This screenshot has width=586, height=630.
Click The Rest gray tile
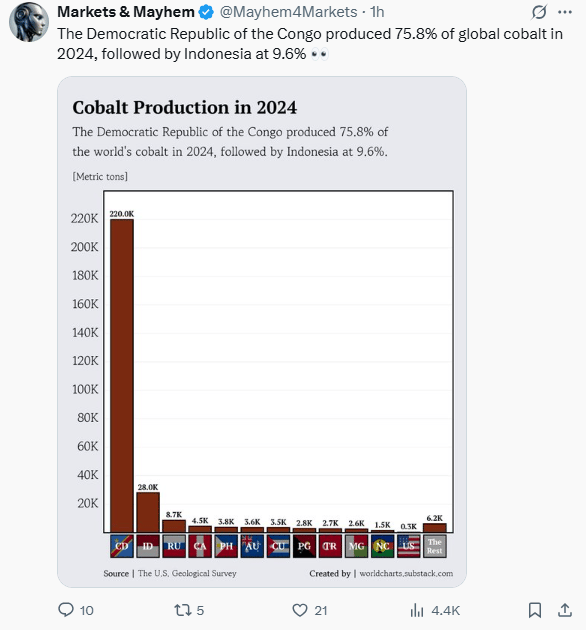click(x=435, y=546)
